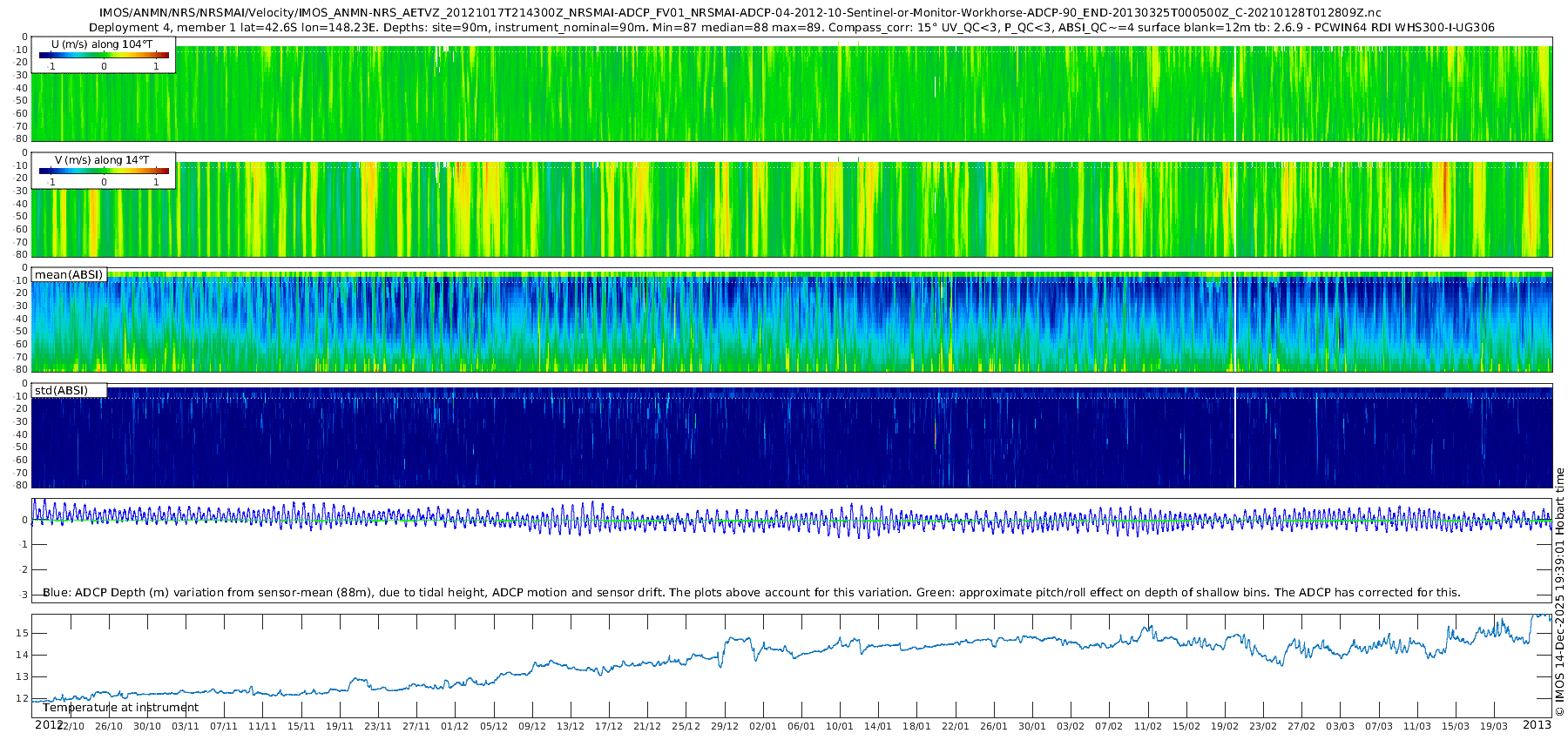This screenshot has width=1568, height=740.
Task: Click the U (m/s) along 104°T colorbar
Action: click(x=104, y=55)
